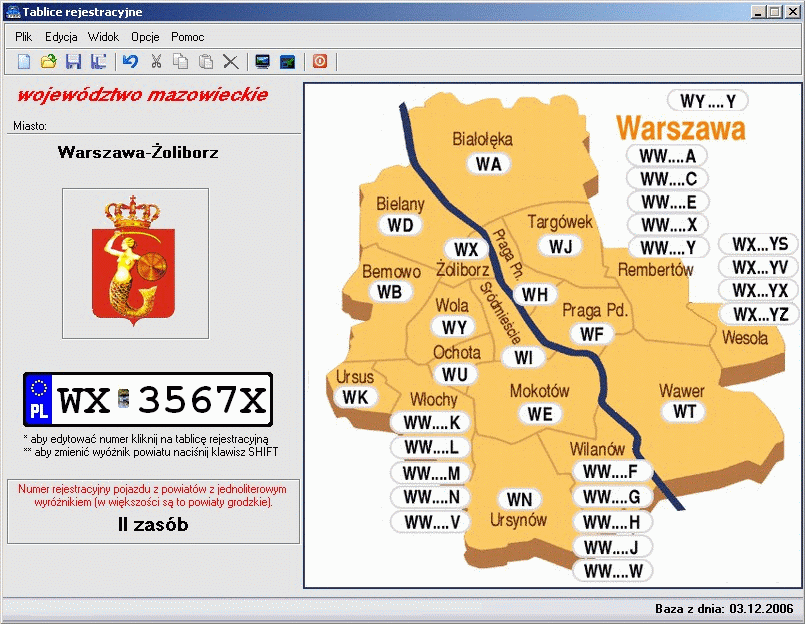Choose the WX...YZ plate code label
Screen dimensions: 805x624
point(761,315)
